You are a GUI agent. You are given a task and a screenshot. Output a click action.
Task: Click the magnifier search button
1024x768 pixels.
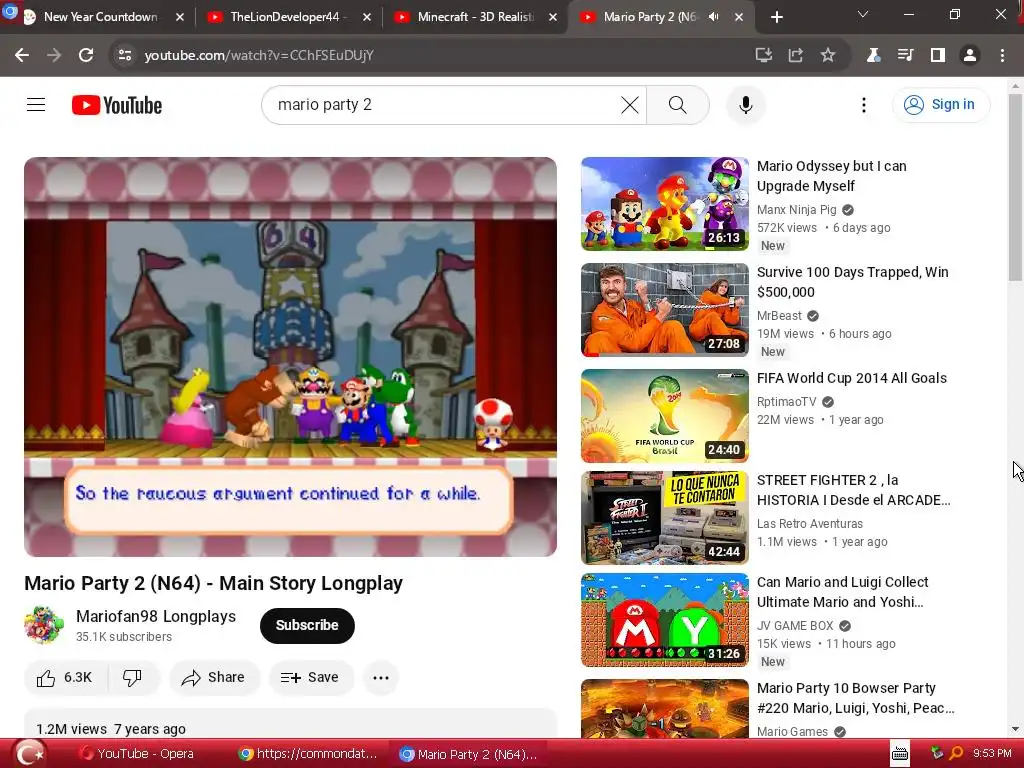point(677,104)
